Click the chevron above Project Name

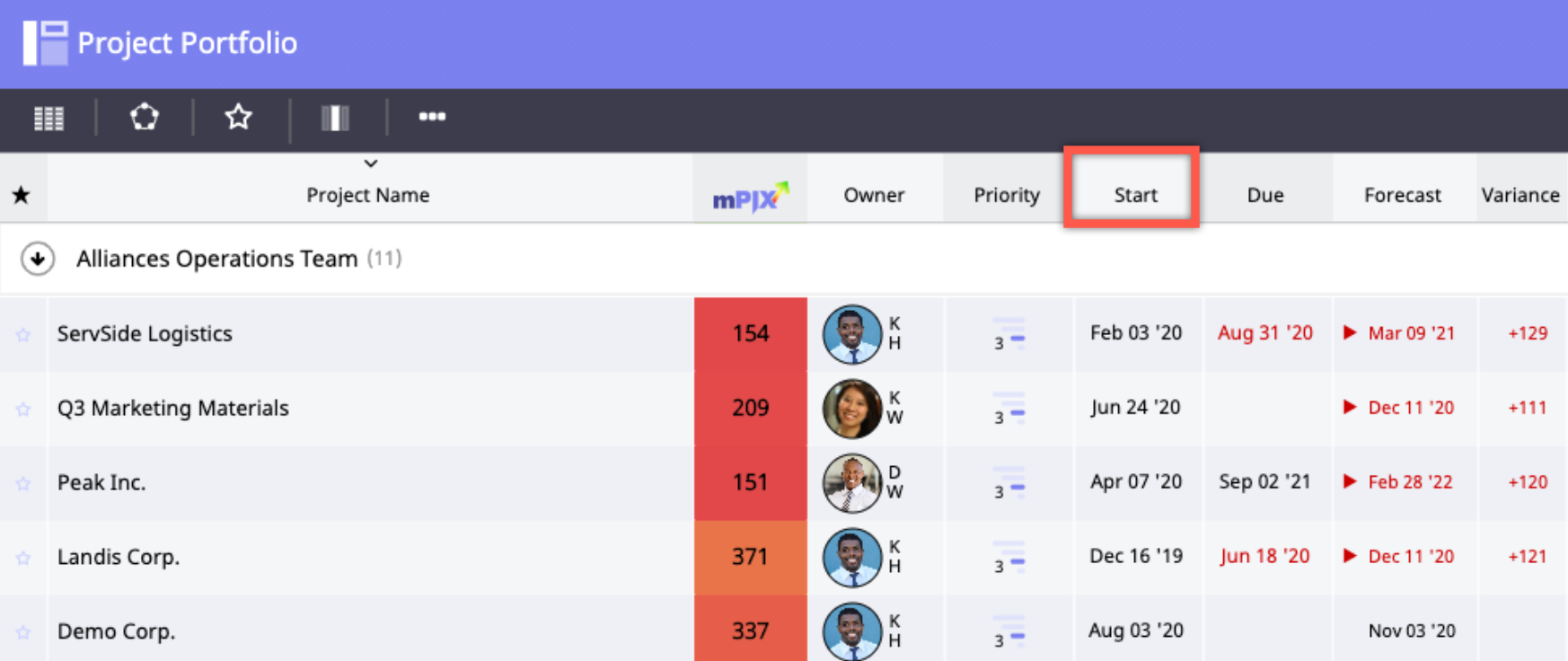pos(370,163)
